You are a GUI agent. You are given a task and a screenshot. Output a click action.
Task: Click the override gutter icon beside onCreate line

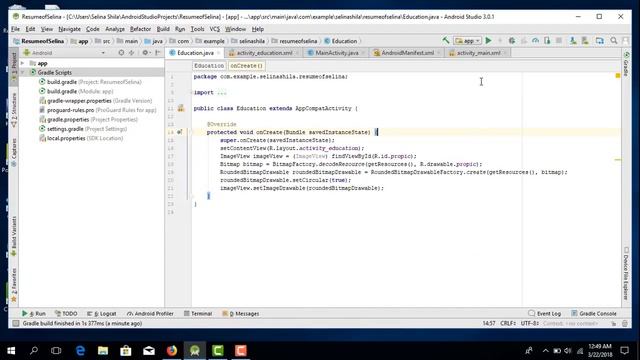(180, 132)
